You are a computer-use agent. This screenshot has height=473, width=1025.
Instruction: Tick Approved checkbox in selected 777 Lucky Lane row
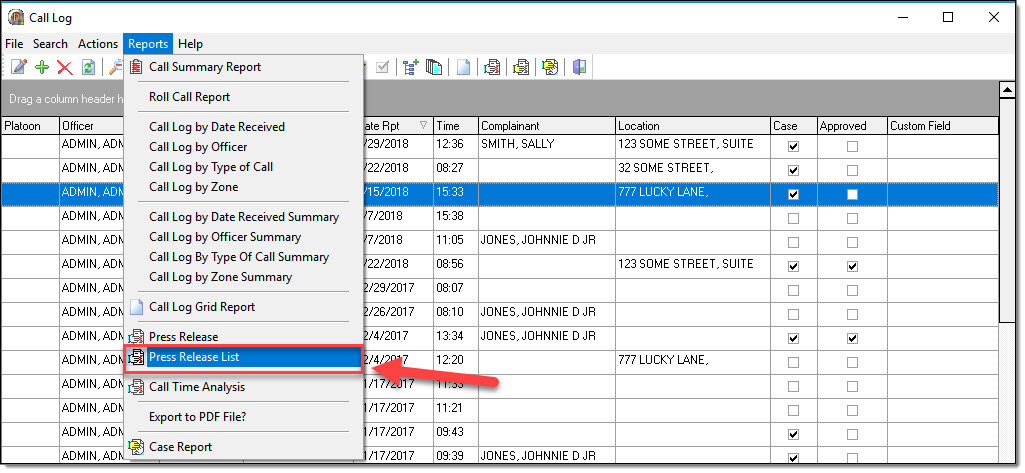852,194
